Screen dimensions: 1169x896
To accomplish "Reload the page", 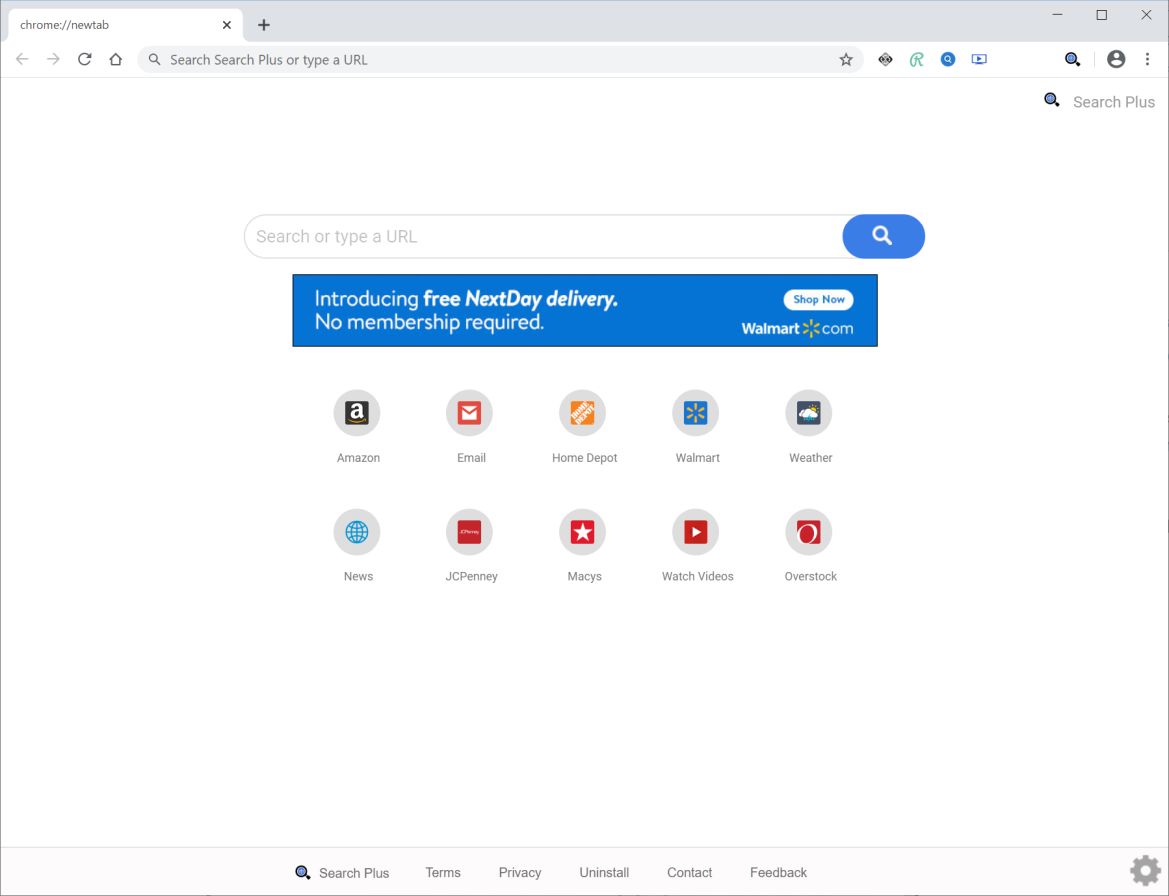I will [x=84, y=60].
